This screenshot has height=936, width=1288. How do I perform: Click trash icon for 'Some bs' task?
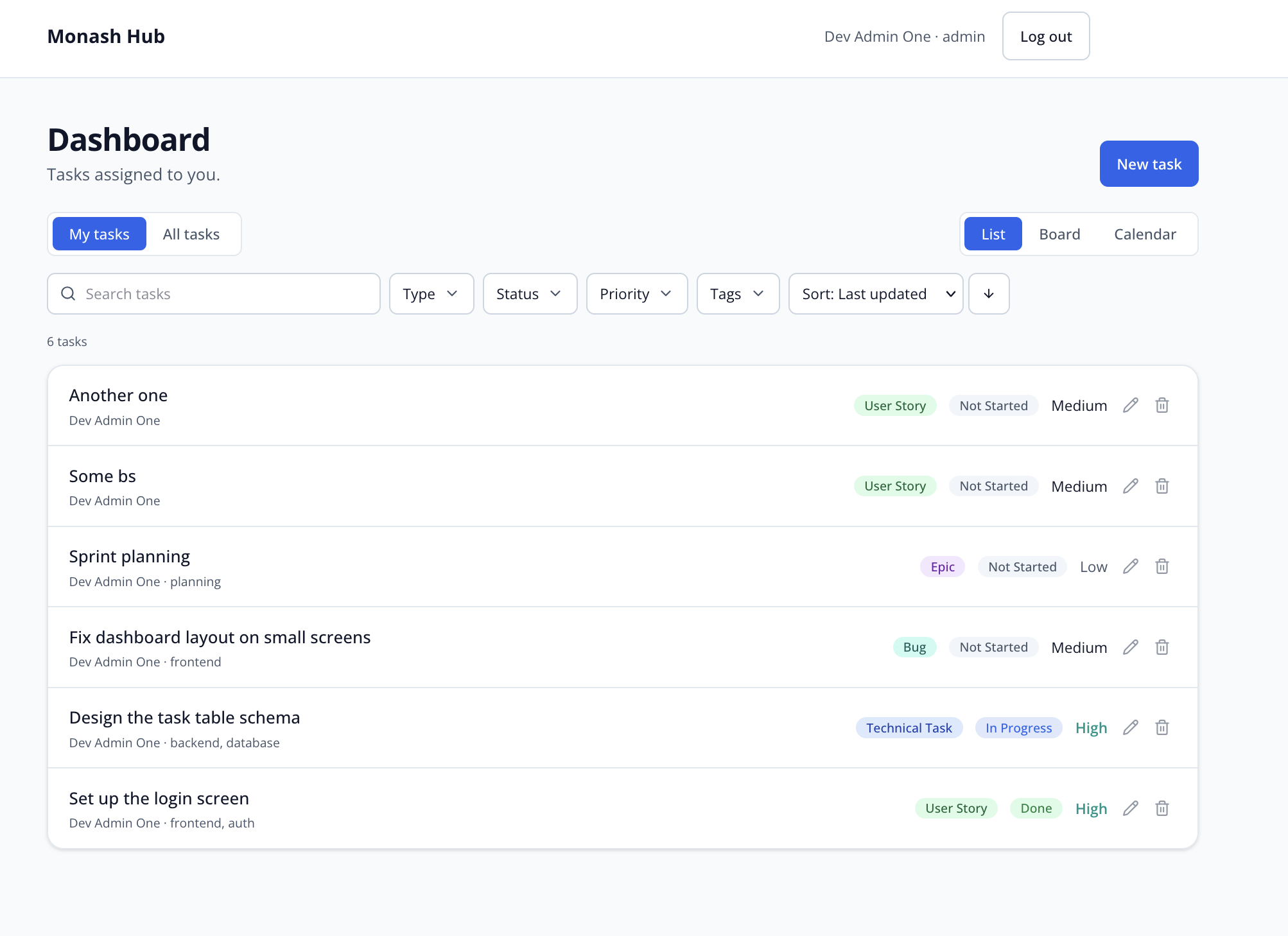click(1162, 486)
